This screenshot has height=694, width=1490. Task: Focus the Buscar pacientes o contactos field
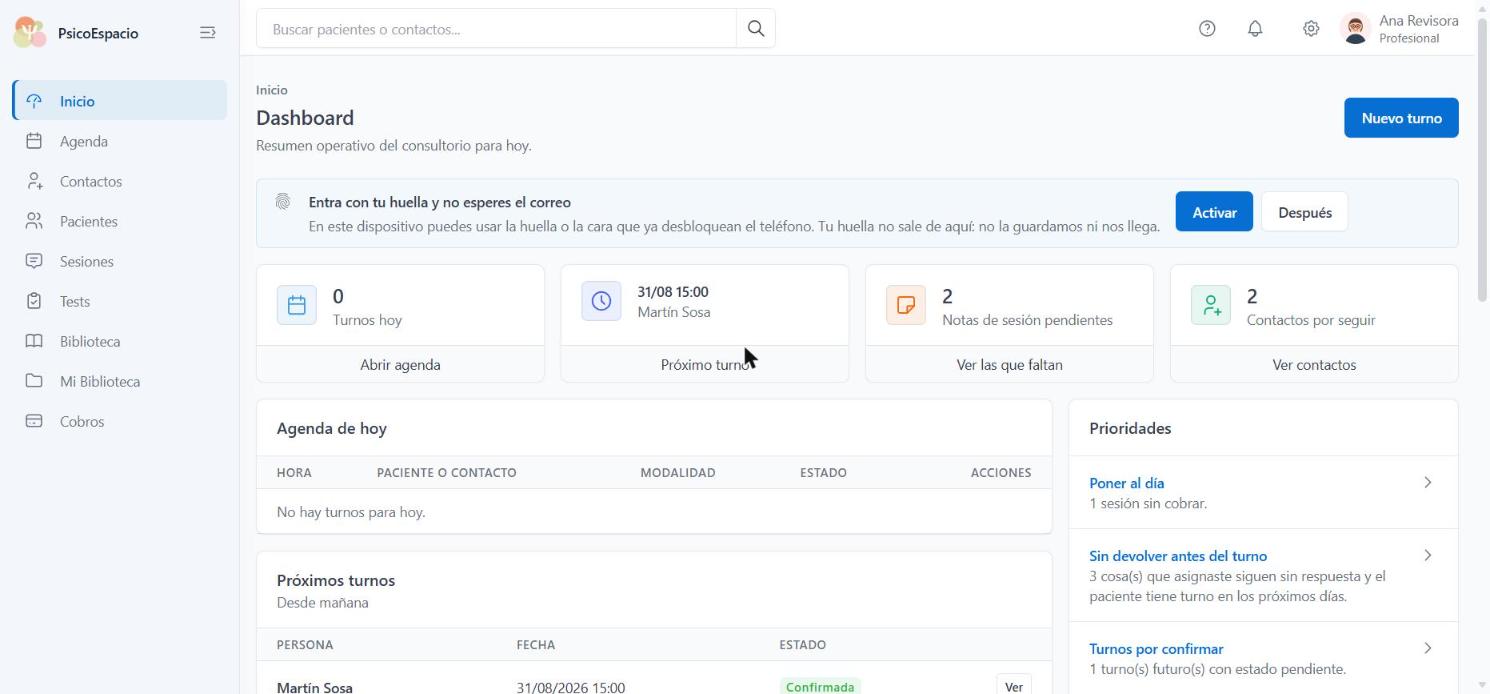tap(496, 29)
